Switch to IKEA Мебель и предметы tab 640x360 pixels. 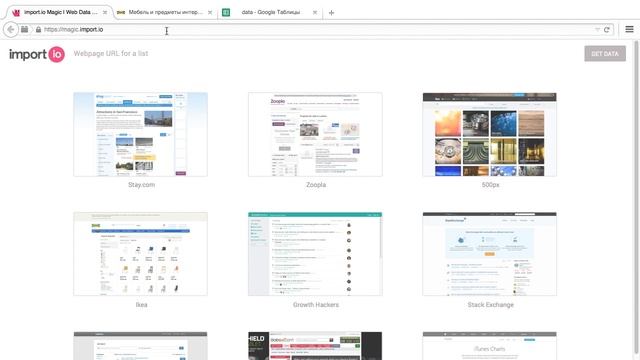(164, 12)
